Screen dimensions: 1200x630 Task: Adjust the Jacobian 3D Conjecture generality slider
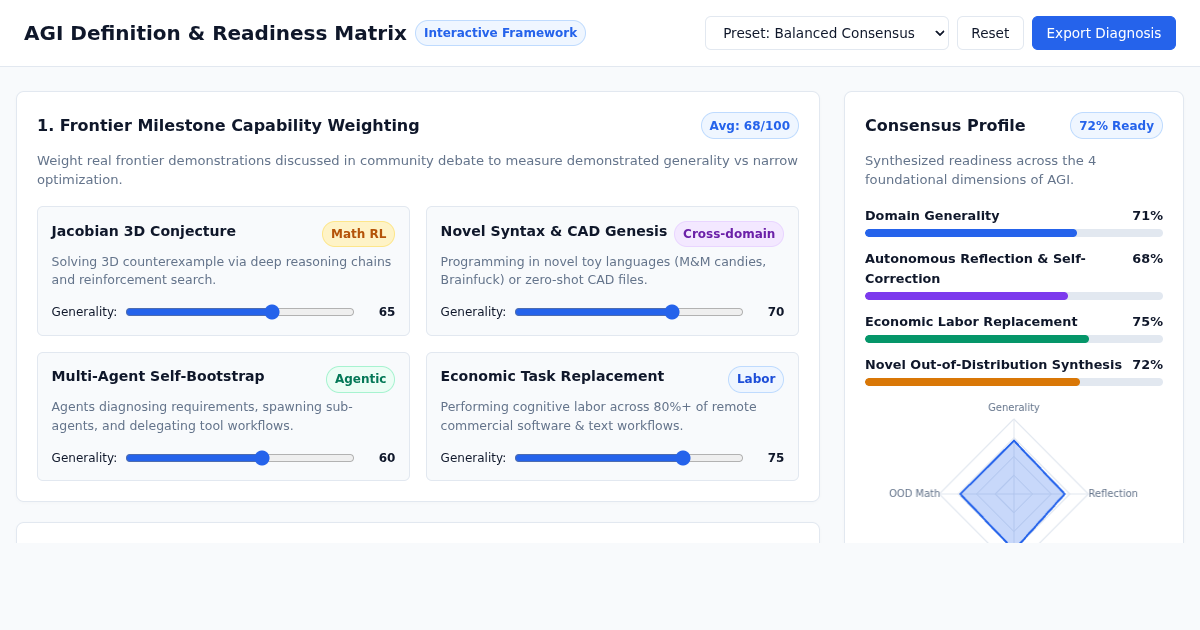pos(240,312)
